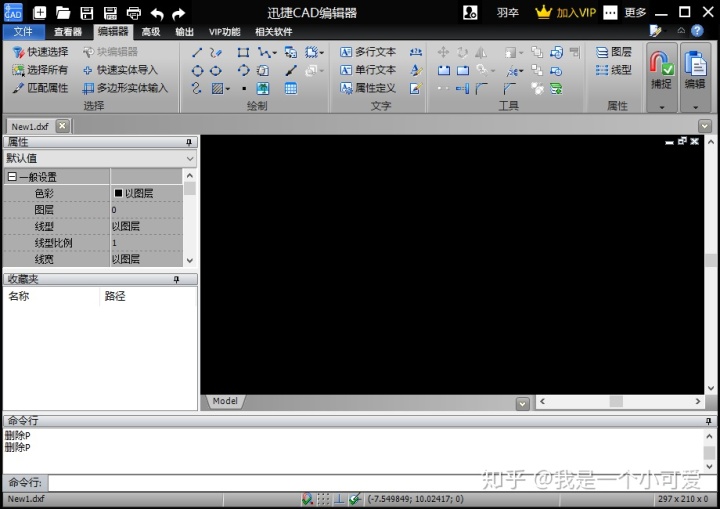The height and width of the screenshot is (509, 720).
Task: Insert an image using picture icon
Action: (x=263, y=88)
